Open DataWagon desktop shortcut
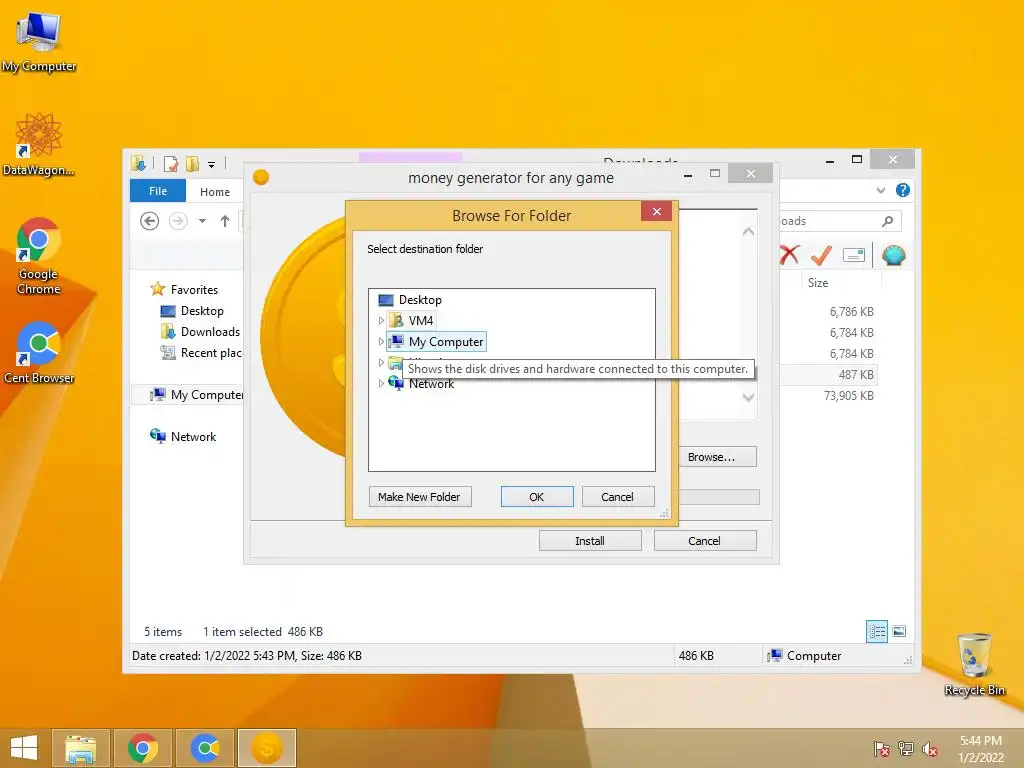The width and height of the screenshot is (1024, 768). (39, 144)
